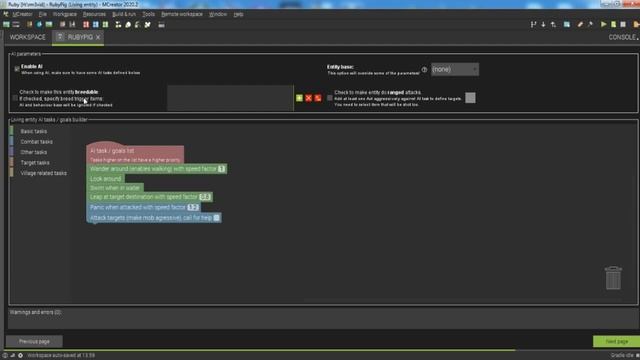Click the green add breed item button
Screen dimensions: 640x360
coord(299,98)
